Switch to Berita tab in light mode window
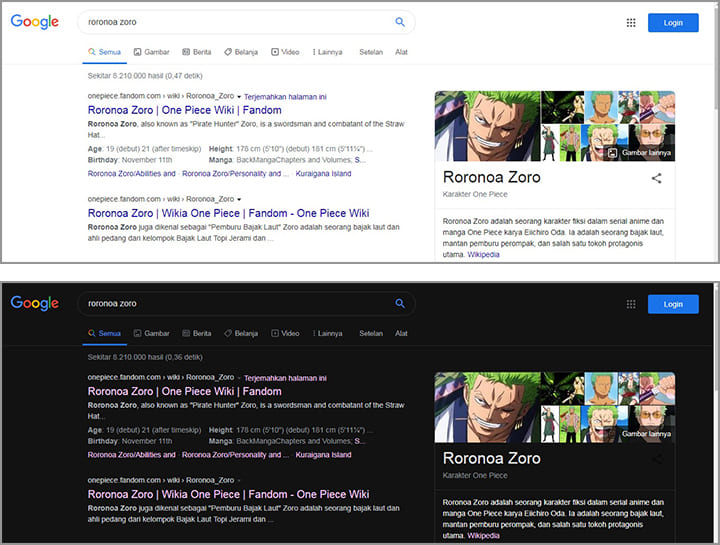The height and width of the screenshot is (545, 720). tap(197, 52)
